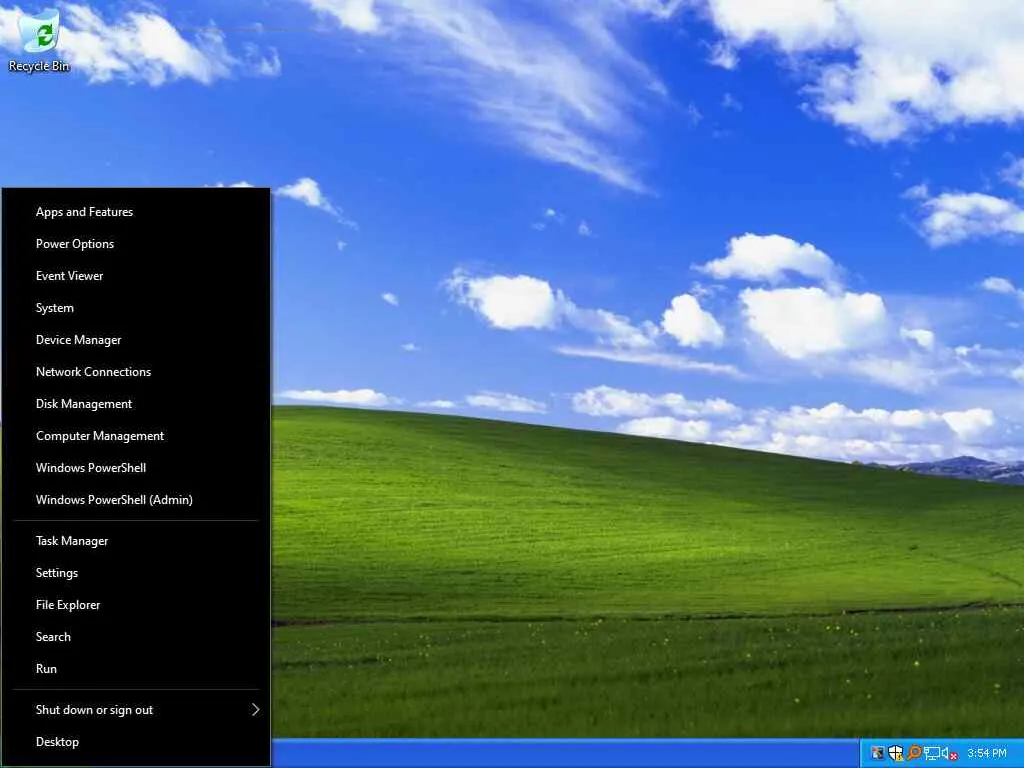1024x768 pixels.
Task: Open Settings from the menu
Action: [136, 573]
